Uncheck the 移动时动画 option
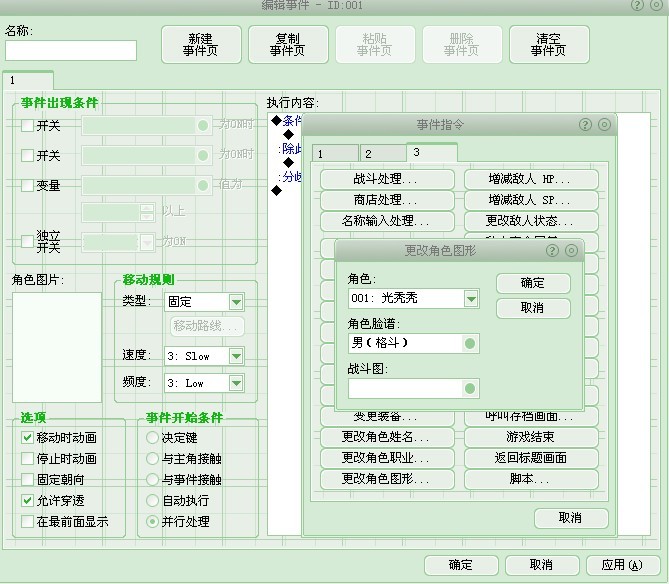 tap(27, 438)
